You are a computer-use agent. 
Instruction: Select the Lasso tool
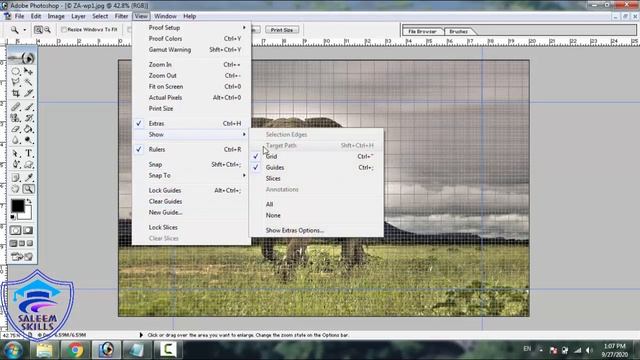(x=16, y=82)
